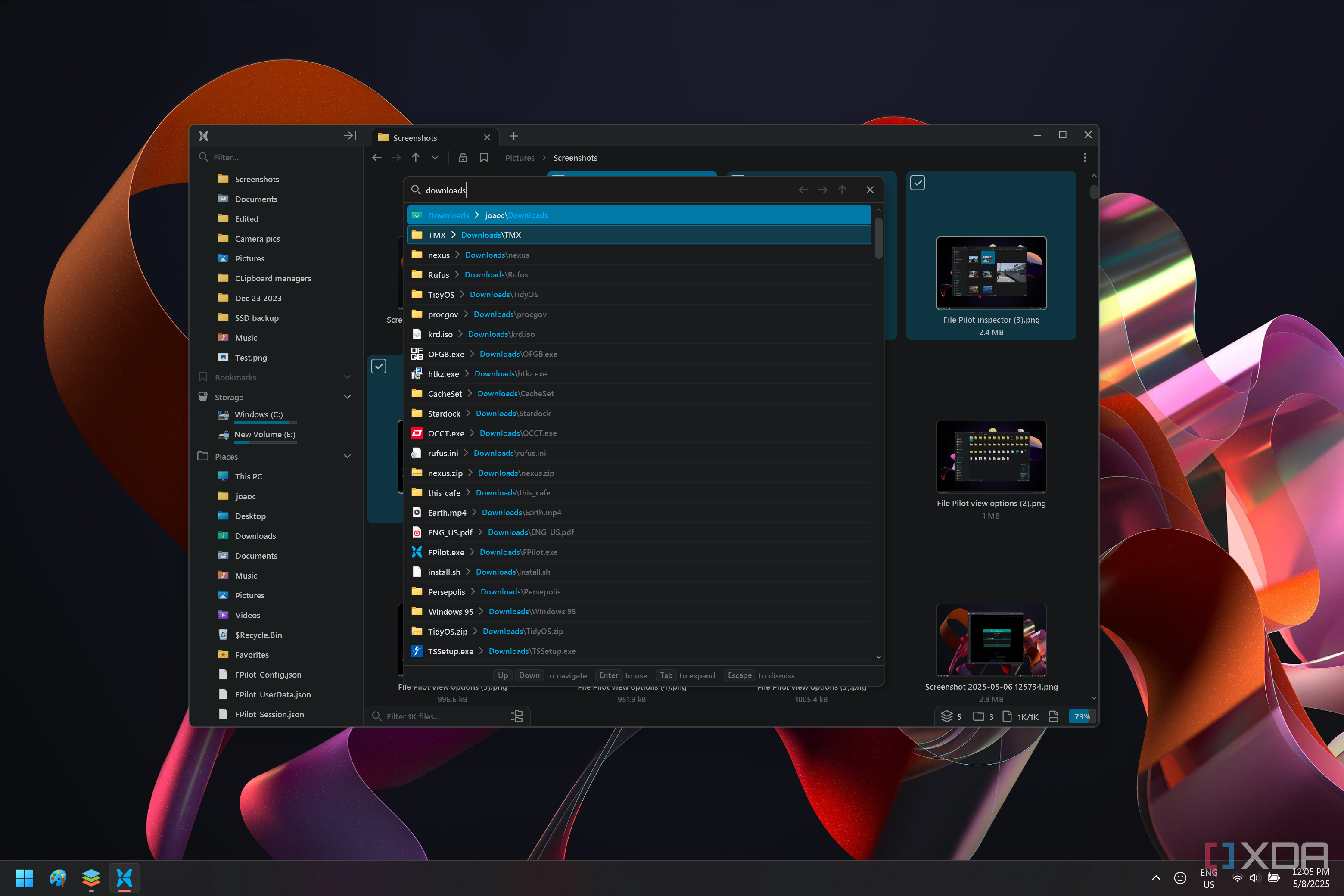This screenshot has width=1344, height=896.
Task: Click the install.sh search result
Action: click(638, 572)
